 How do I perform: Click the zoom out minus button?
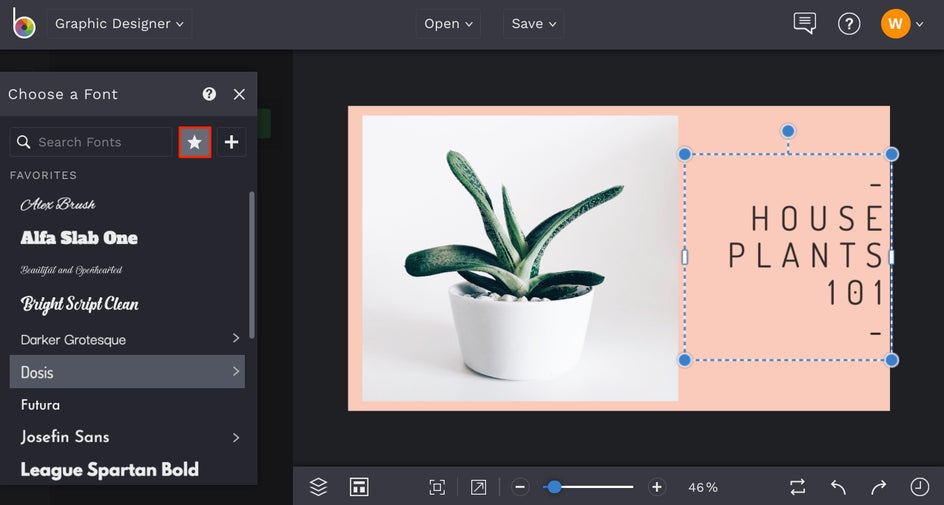click(520, 487)
